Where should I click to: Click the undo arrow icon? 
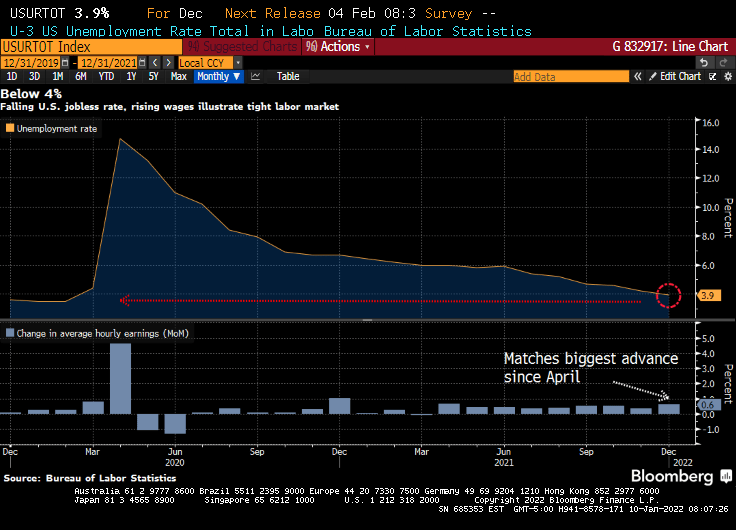point(703,62)
